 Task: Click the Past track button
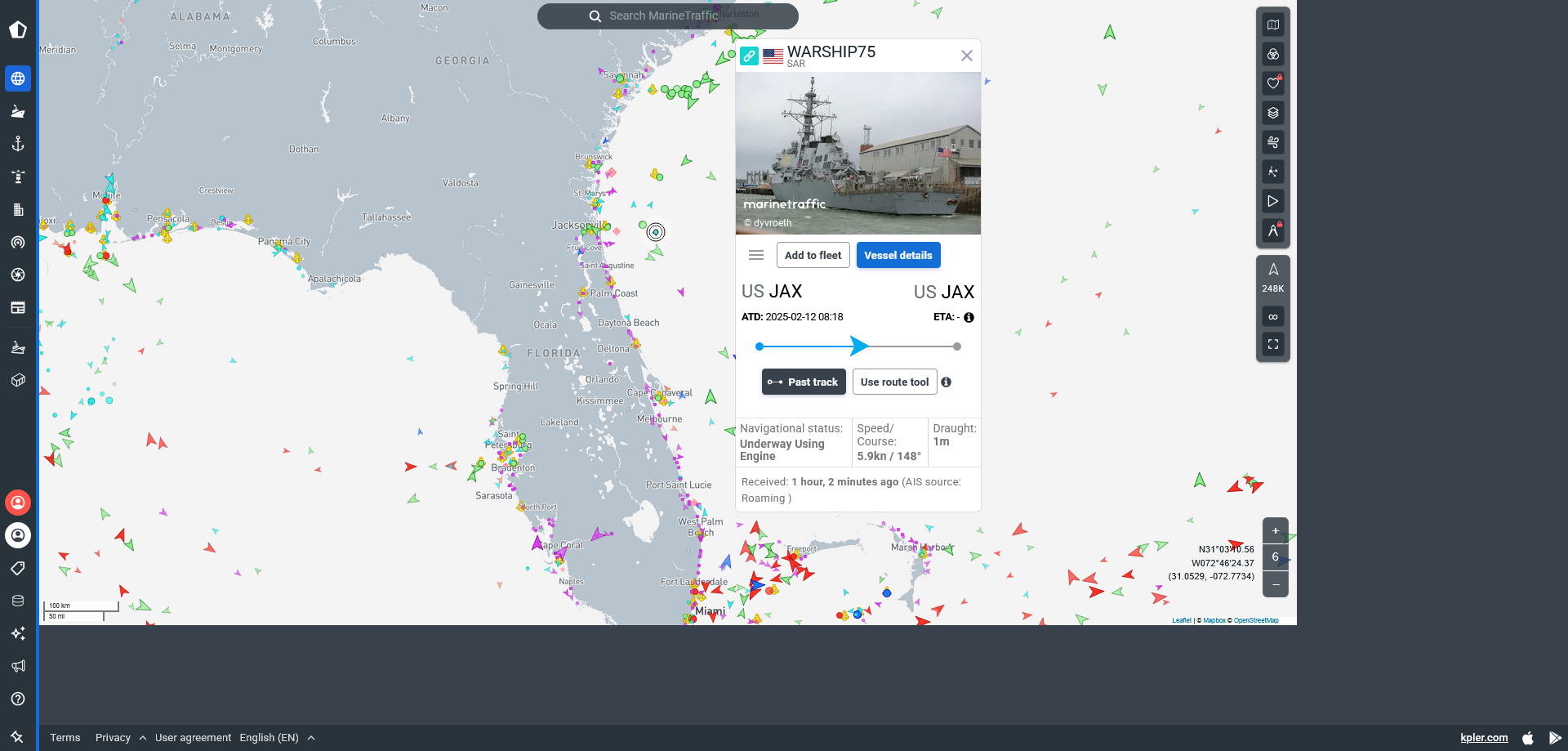[x=804, y=382]
